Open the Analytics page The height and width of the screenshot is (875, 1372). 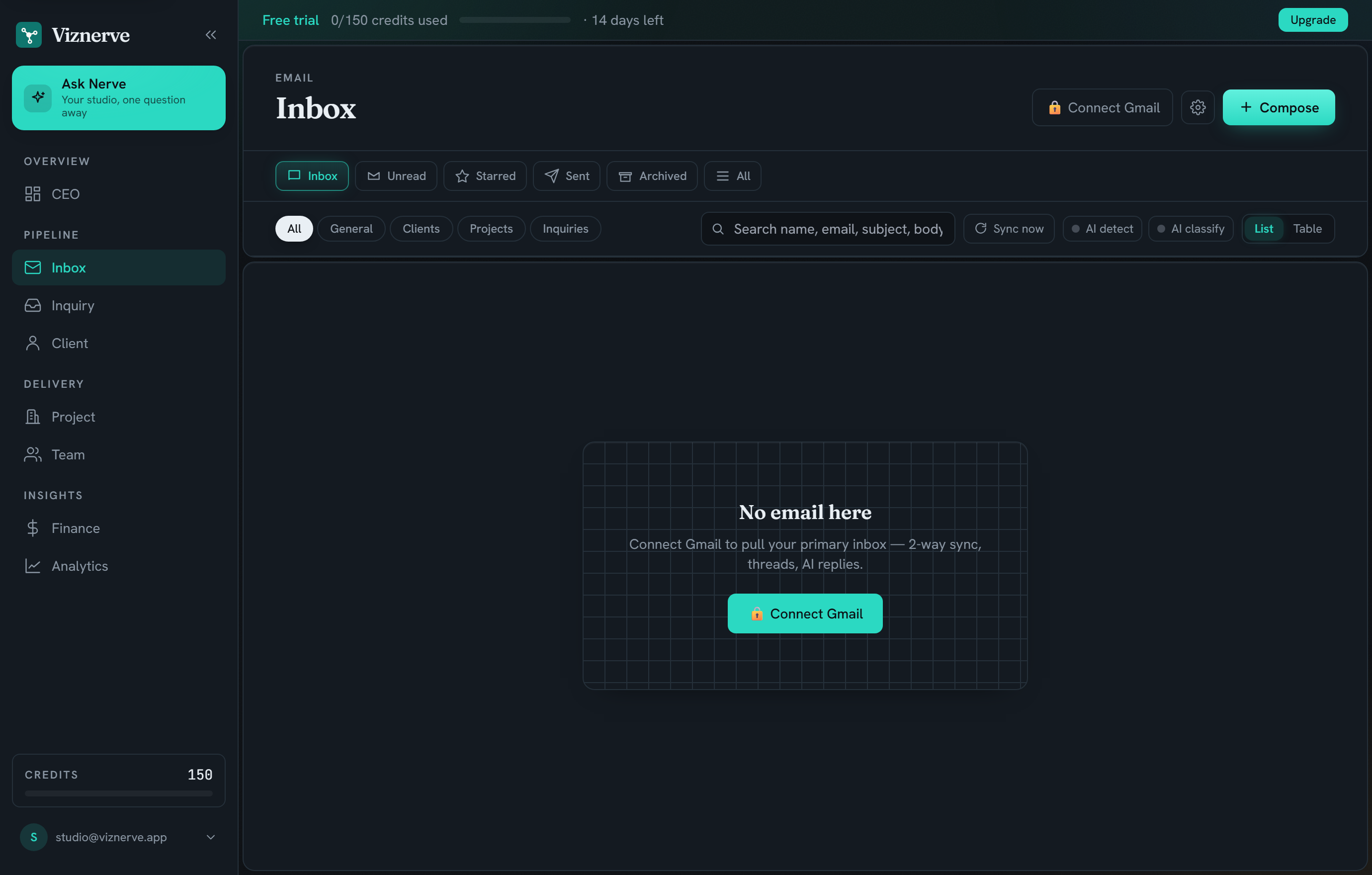pos(118,566)
